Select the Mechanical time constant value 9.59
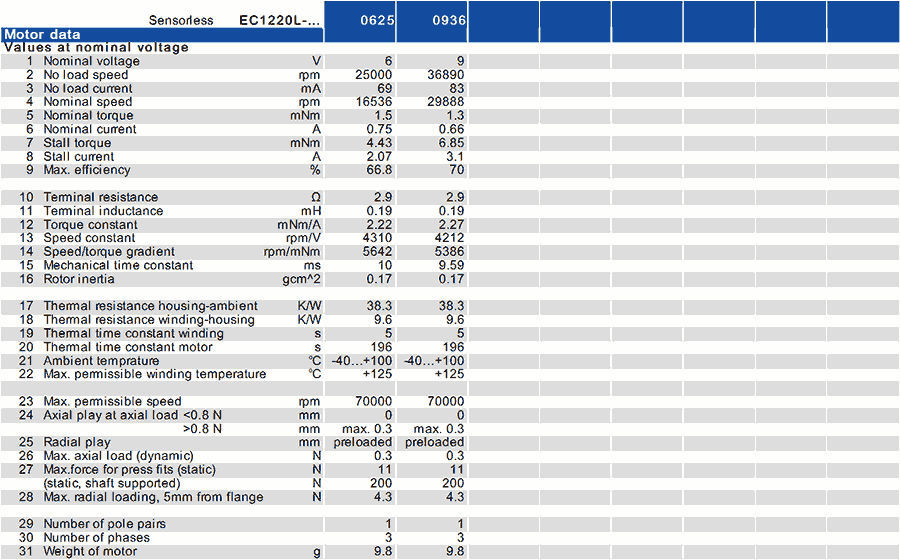Image resolution: width=900 pixels, height=560 pixels. point(451,265)
